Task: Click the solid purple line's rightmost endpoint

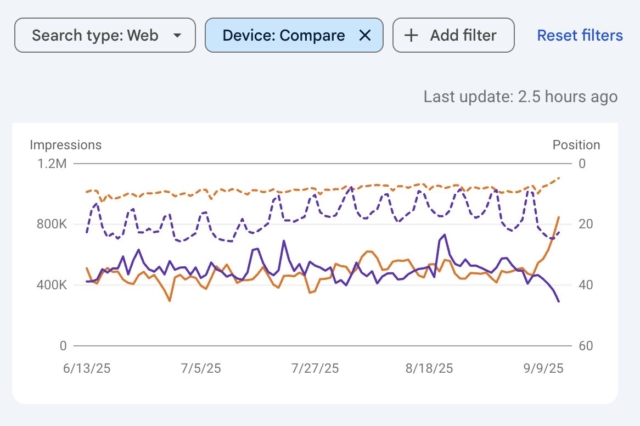Action: (559, 301)
